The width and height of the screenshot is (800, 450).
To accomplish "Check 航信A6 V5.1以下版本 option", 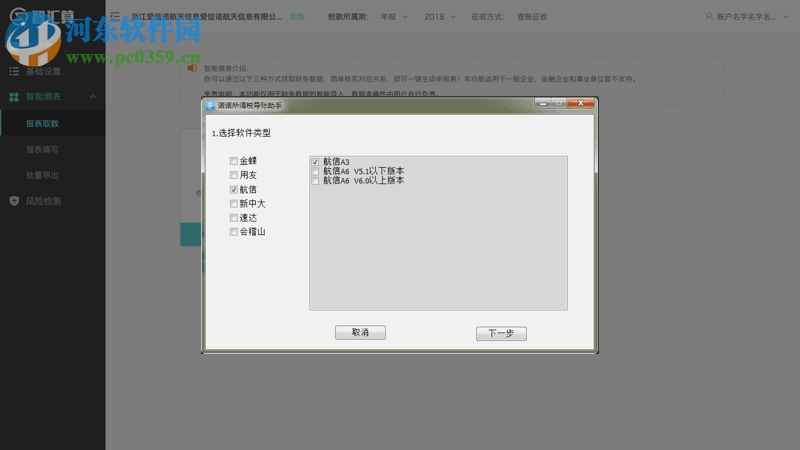I will pyautogui.click(x=315, y=171).
